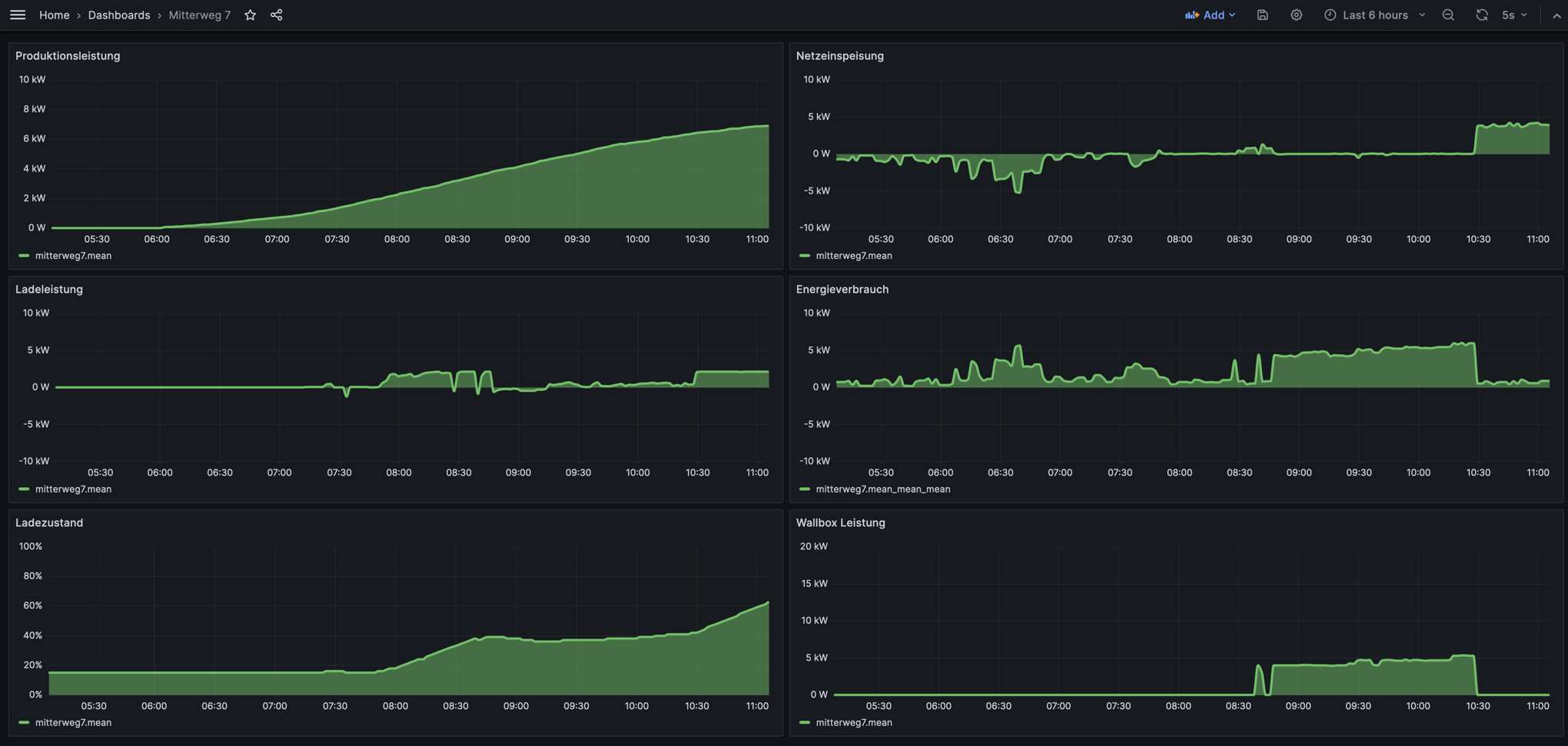The image size is (1568, 746).
Task: Toggle mitterweg7.mean series in Netzeinspeisung legend
Action: pyautogui.click(x=854, y=256)
